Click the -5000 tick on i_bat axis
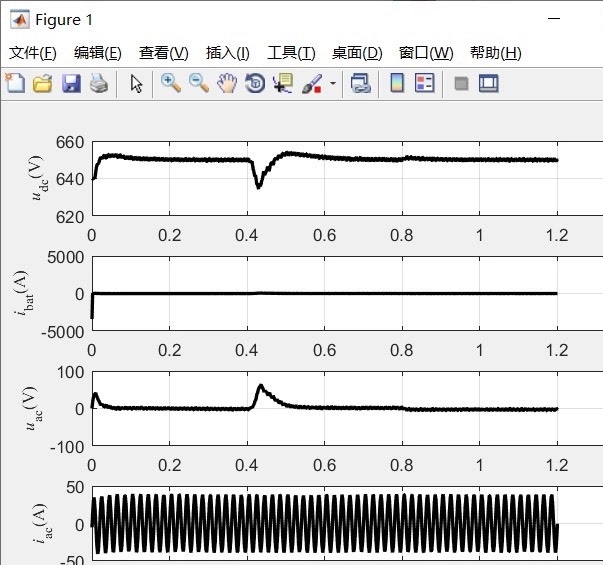Screen dimensions: 603x565 [63, 332]
